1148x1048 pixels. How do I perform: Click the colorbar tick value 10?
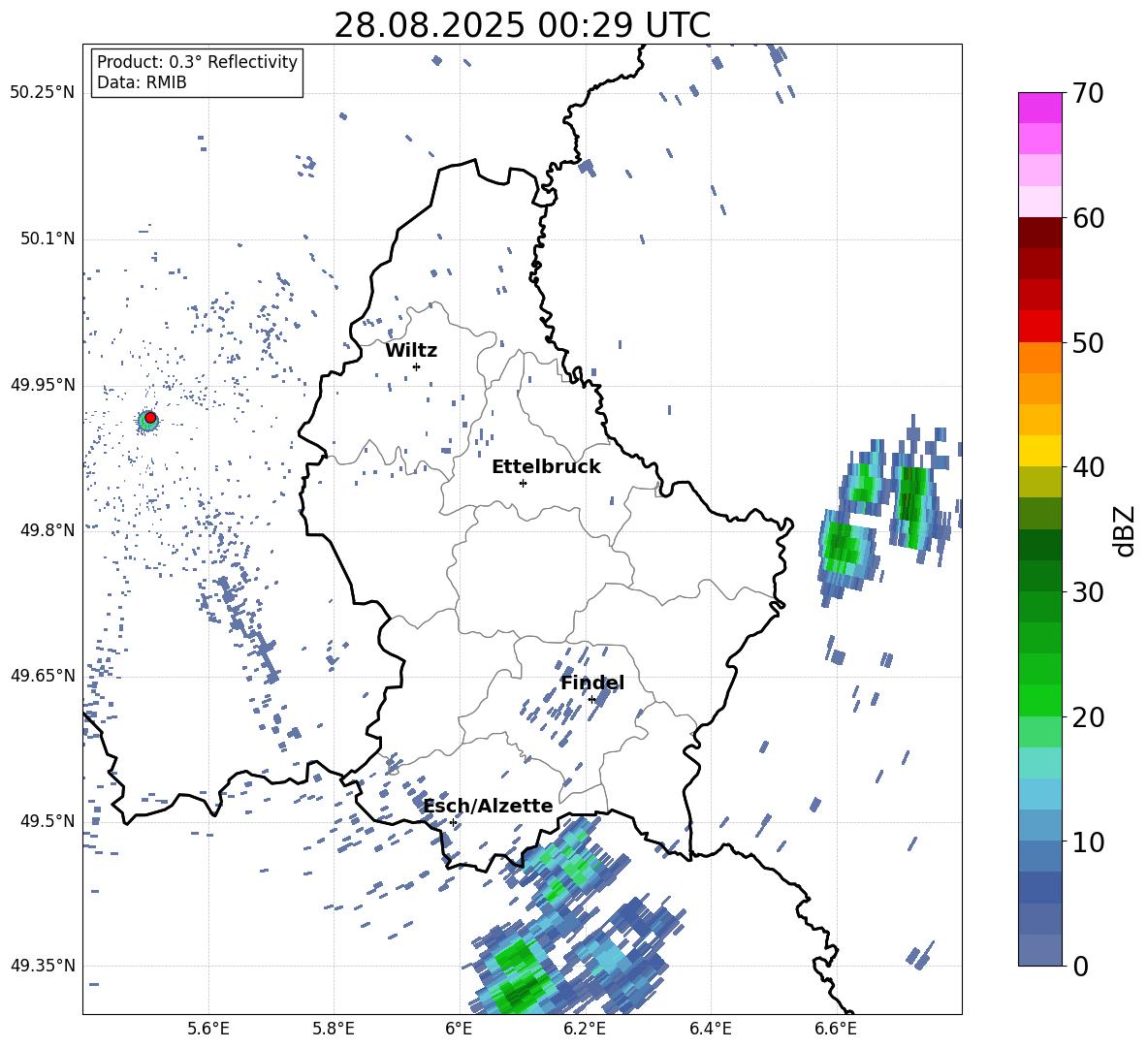[1088, 842]
